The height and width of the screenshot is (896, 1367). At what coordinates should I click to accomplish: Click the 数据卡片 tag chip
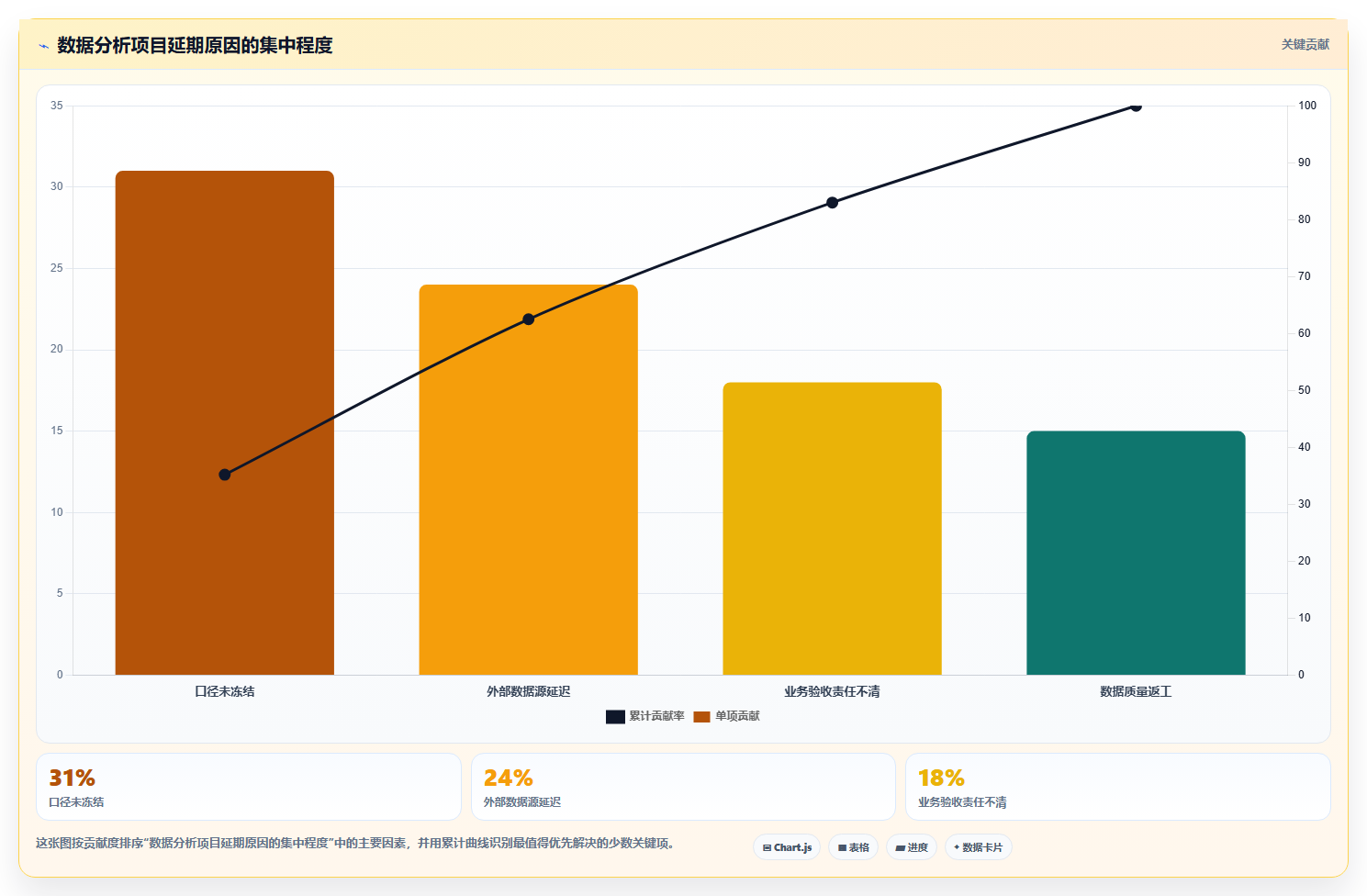pyautogui.click(x=979, y=847)
